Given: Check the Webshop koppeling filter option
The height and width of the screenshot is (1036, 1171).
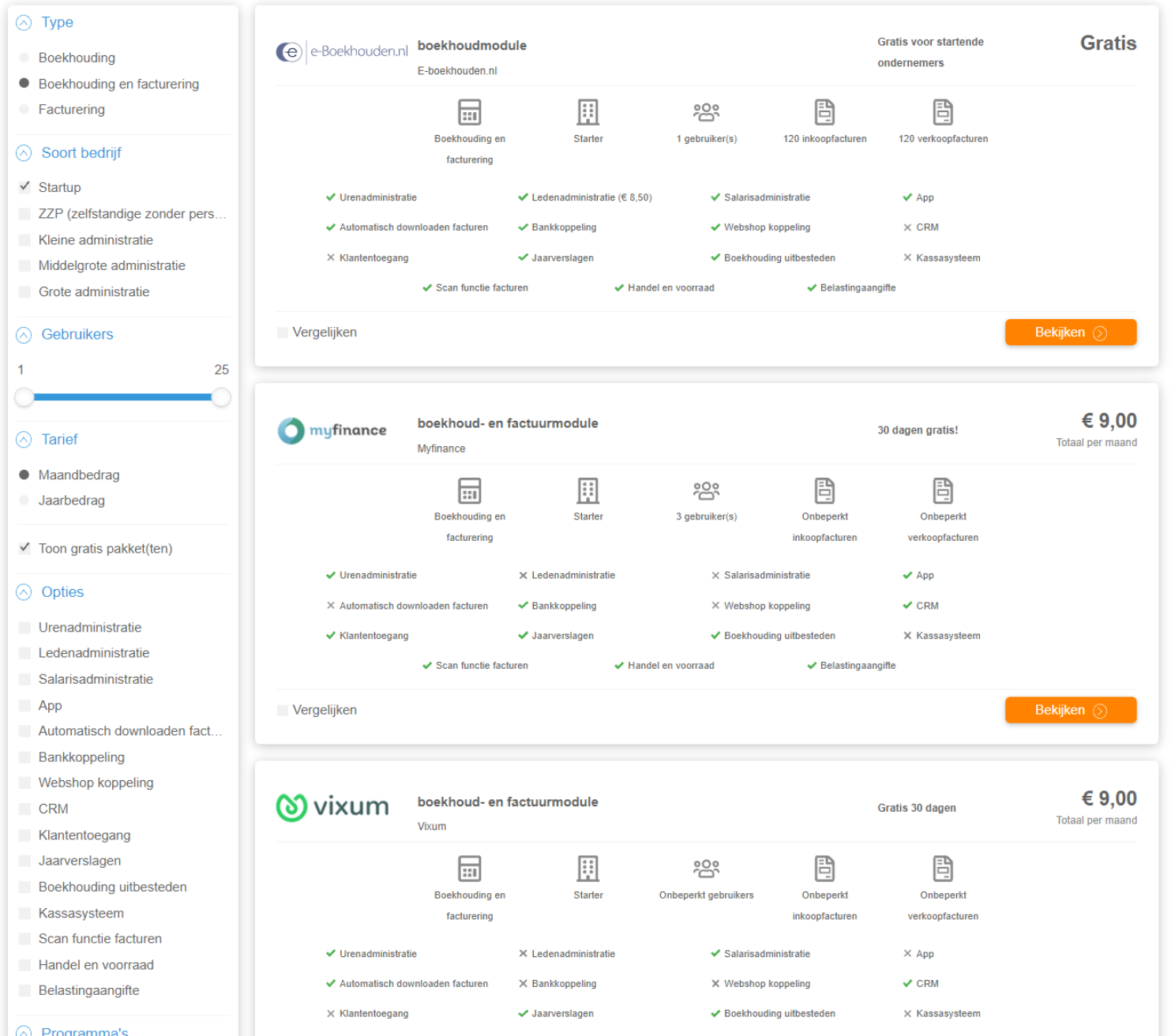Looking at the screenshot, I should pos(24,783).
